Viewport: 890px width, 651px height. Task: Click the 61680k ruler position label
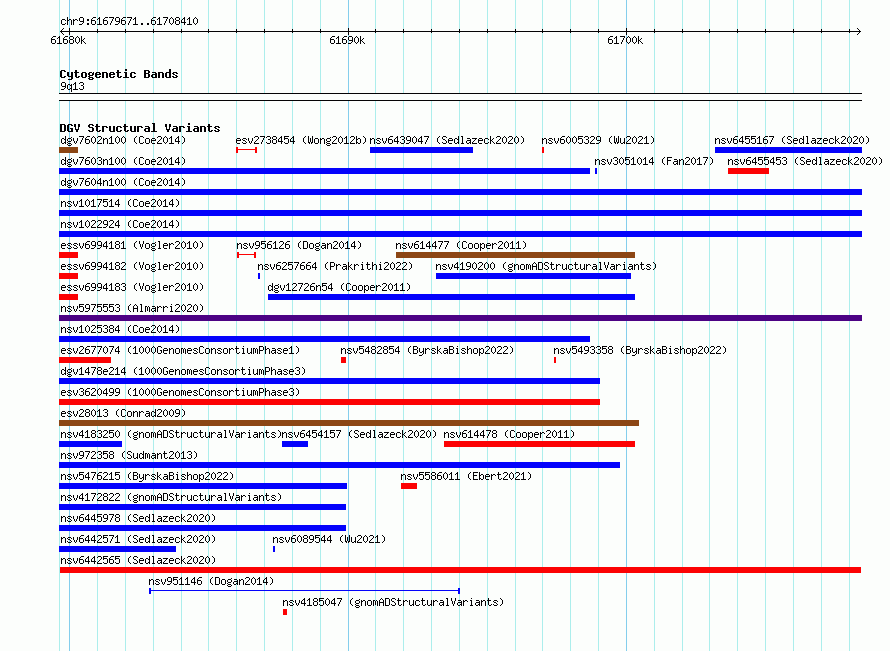pyautogui.click(x=68, y=40)
